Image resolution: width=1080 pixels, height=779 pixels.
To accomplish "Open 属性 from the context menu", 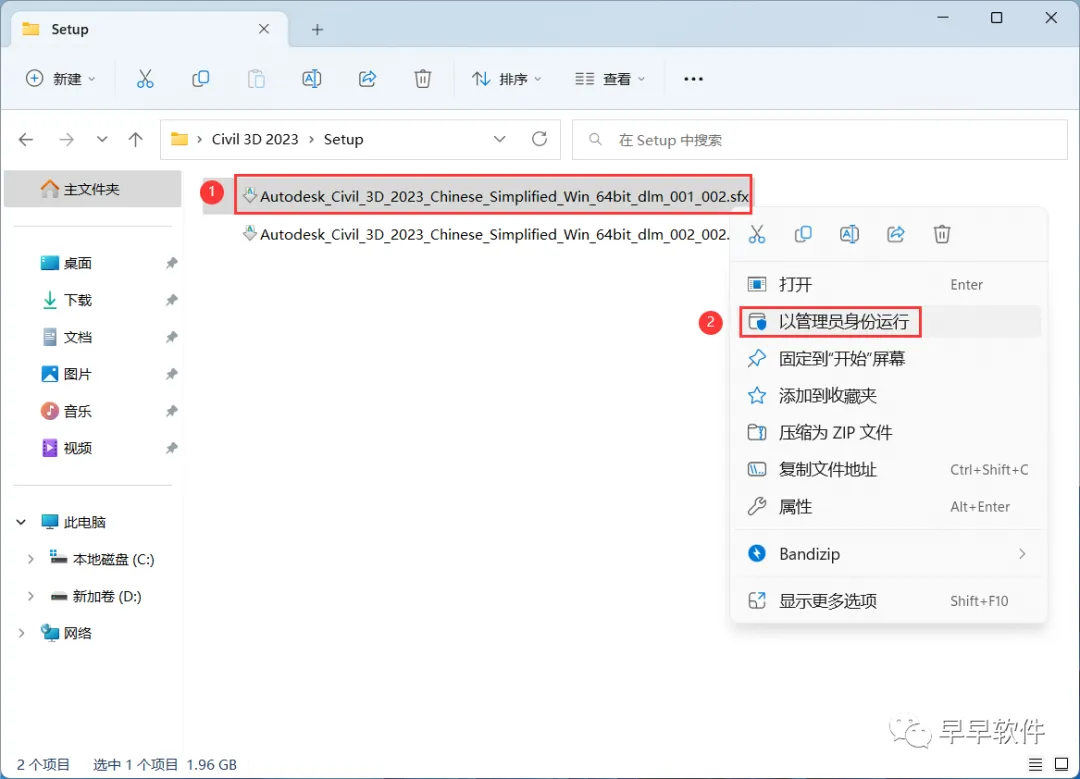I will [889, 507].
